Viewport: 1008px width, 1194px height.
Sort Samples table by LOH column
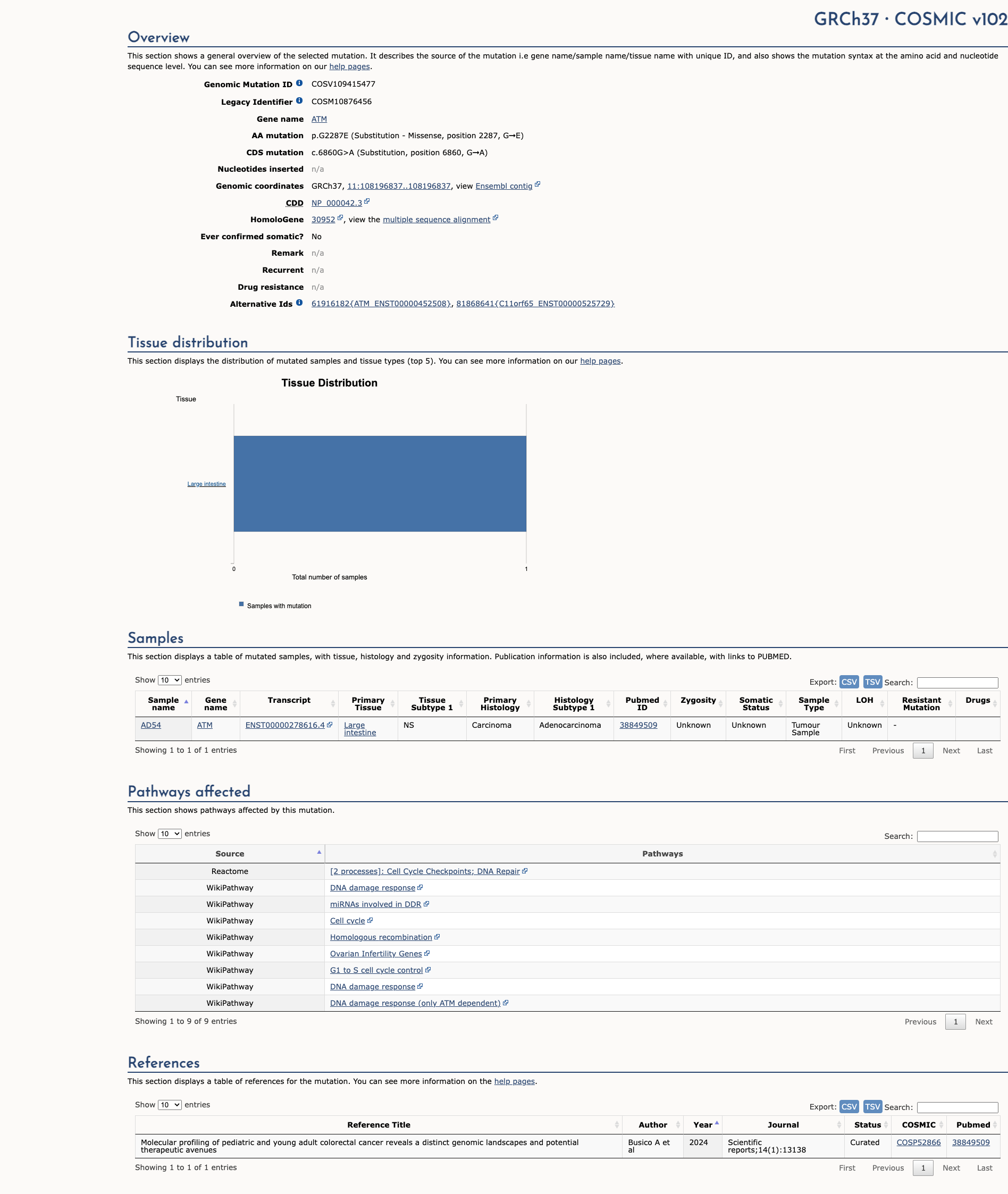pyautogui.click(x=864, y=704)
